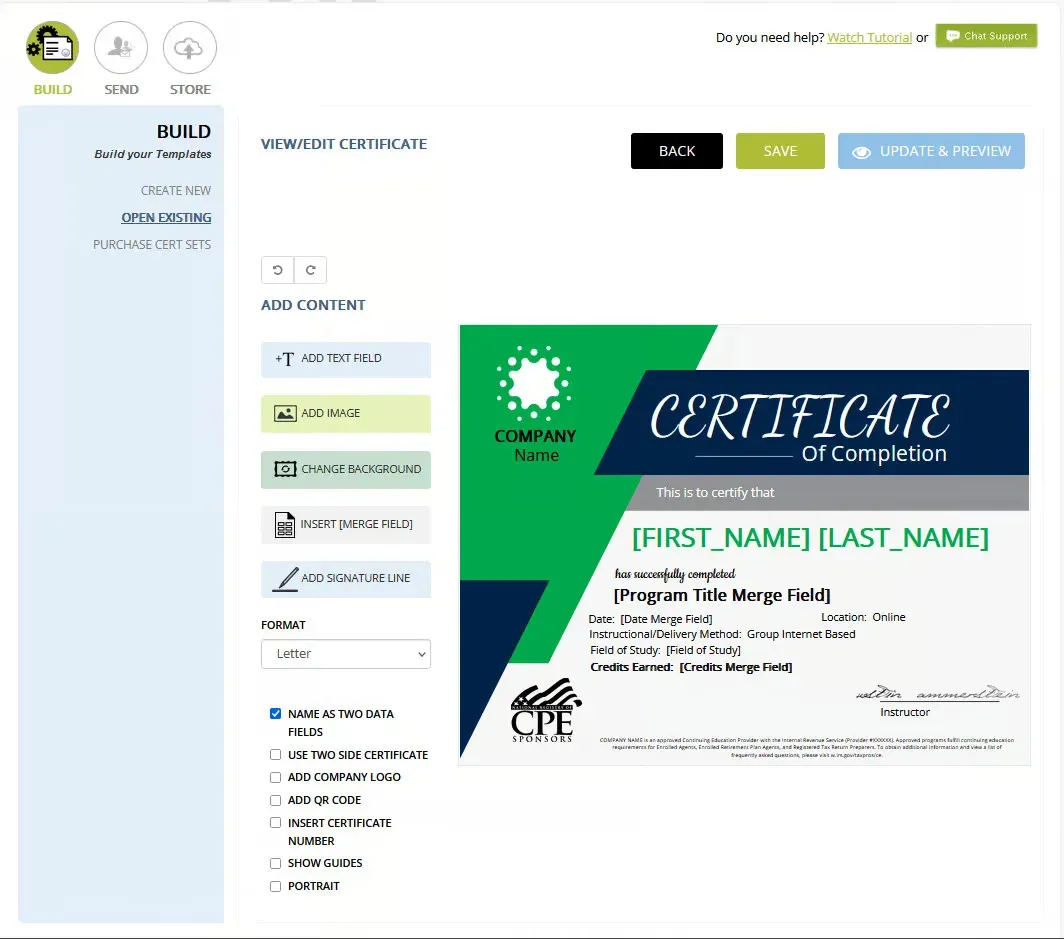Click the signature pen icon

coord(285,579)
